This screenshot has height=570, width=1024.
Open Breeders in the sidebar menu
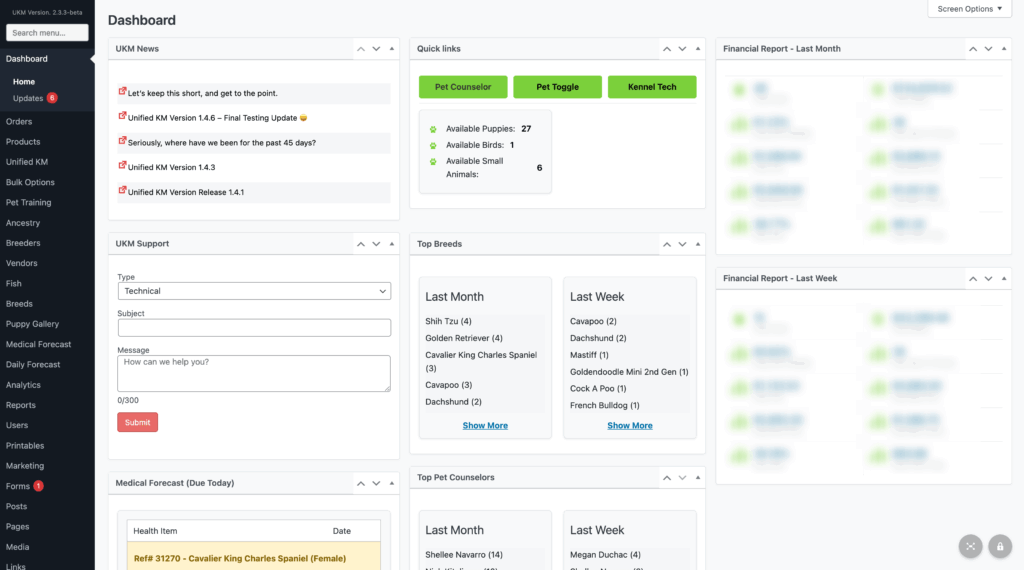[23, 243]
